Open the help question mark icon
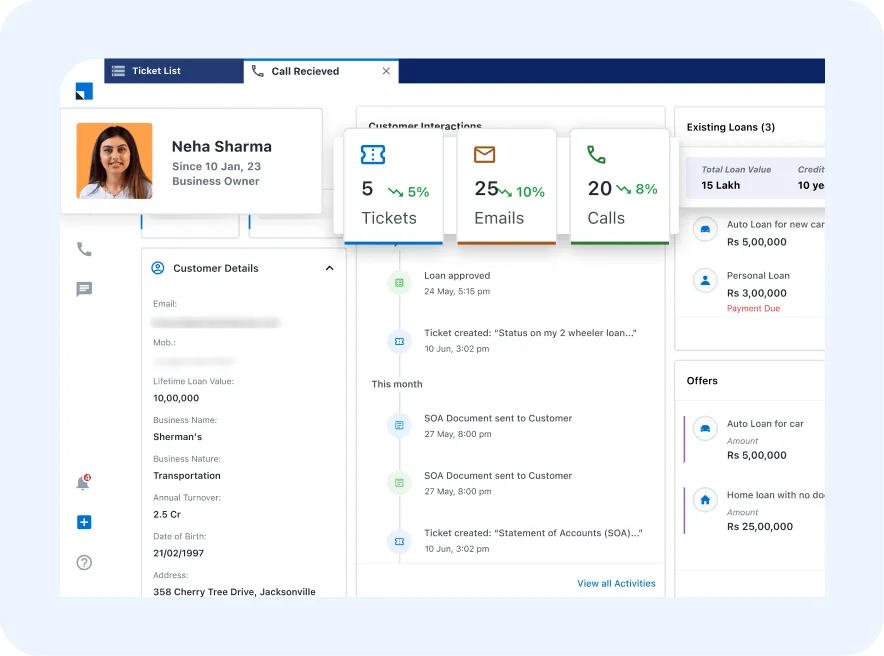The image size is (884, 656). pos(84,562)
